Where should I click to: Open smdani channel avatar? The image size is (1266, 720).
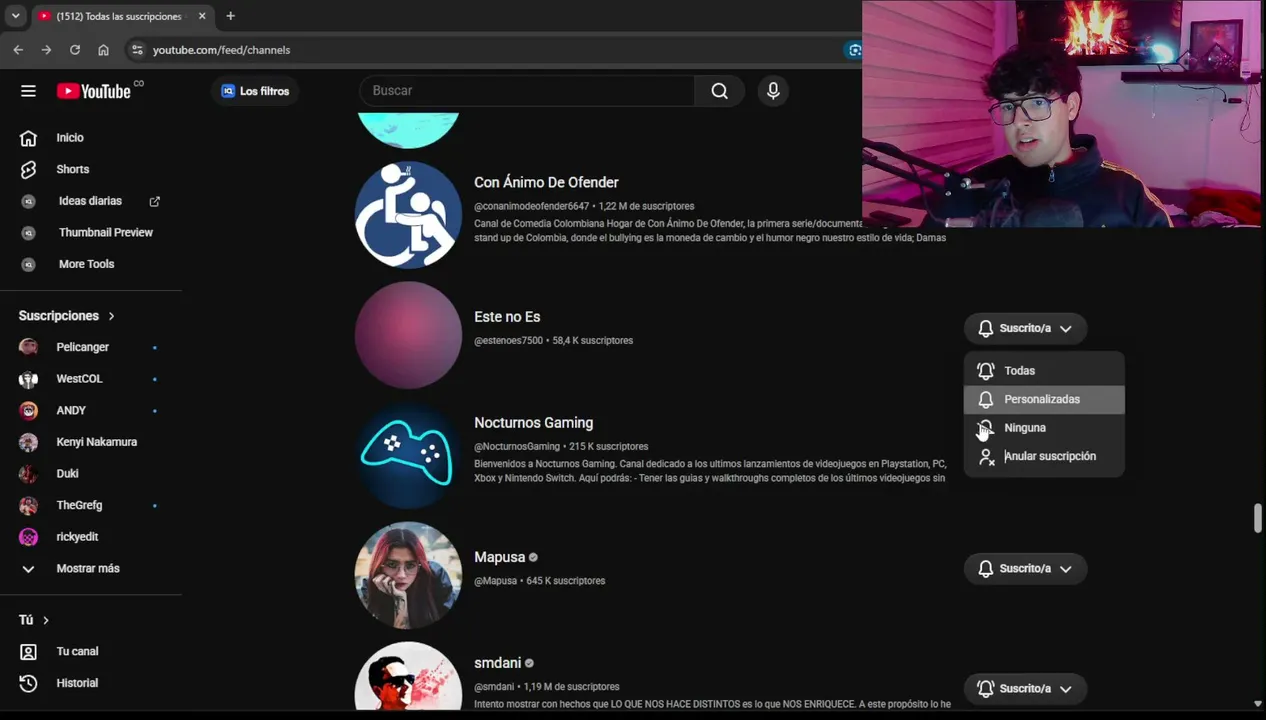tap(408, 677)
